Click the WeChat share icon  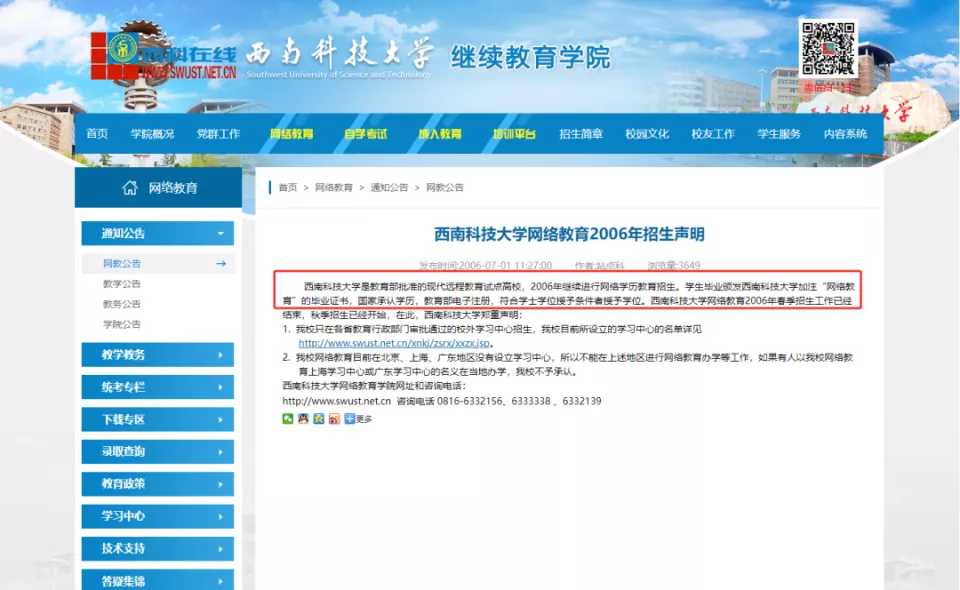(x=288, y=419)
